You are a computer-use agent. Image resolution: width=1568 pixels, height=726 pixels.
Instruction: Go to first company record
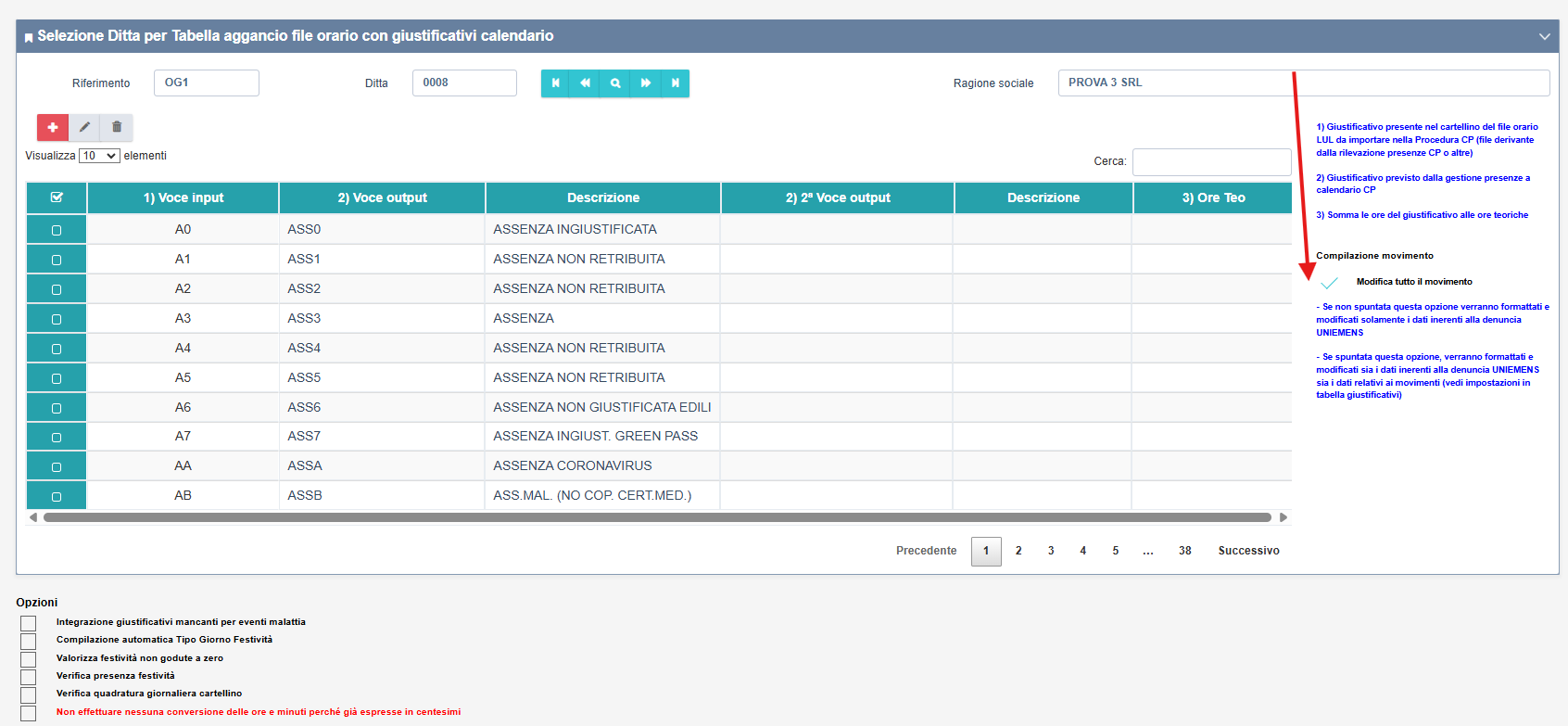tap(556, 83)
